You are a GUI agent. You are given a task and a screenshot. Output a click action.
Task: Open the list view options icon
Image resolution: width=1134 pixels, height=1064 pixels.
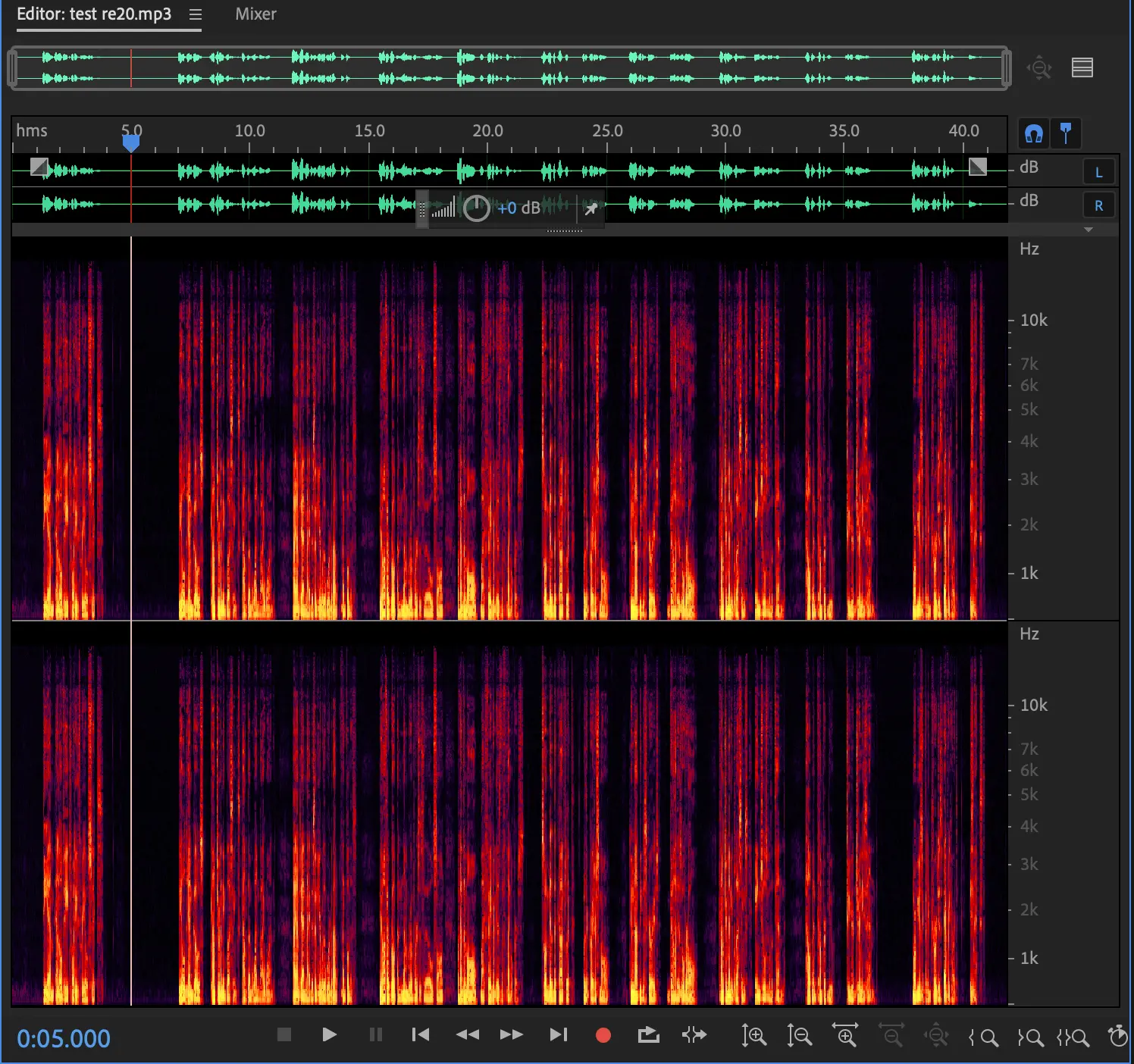coord(1082,67)
